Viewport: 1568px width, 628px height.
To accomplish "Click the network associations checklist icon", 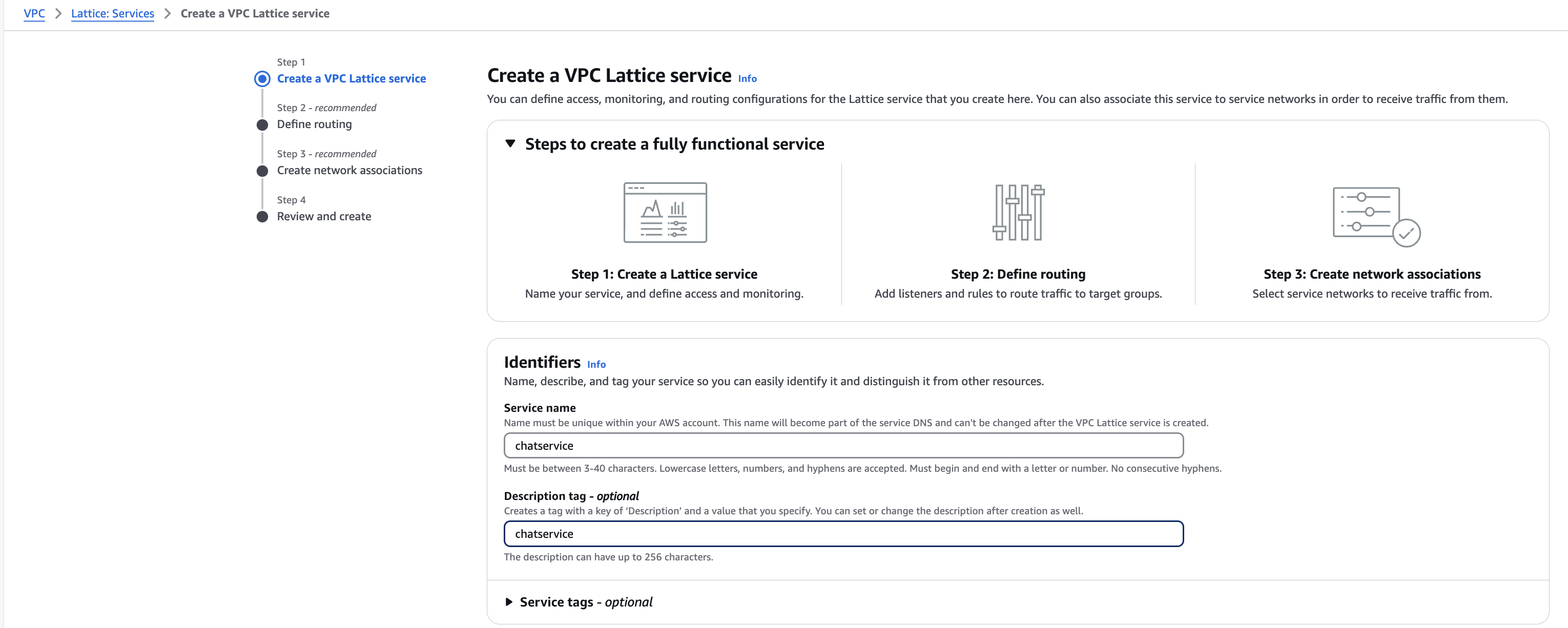I will click(x=1376, y=217).
